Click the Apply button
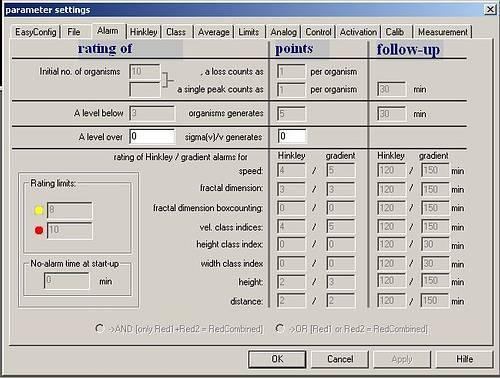500x378 pixels. [402, 359]
